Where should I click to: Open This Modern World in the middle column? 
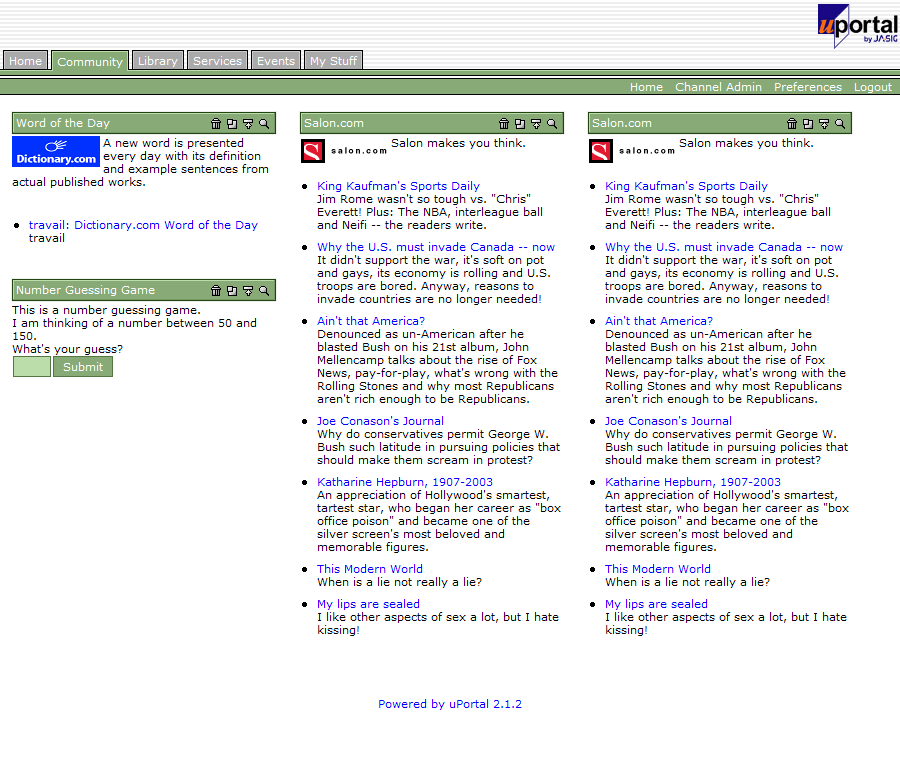click(x=370, y=569)
